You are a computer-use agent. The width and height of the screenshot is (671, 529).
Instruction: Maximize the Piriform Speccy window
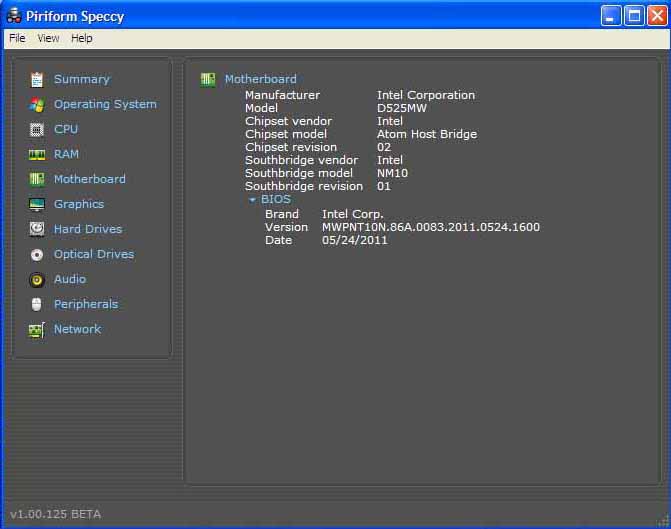click(634, 15)
